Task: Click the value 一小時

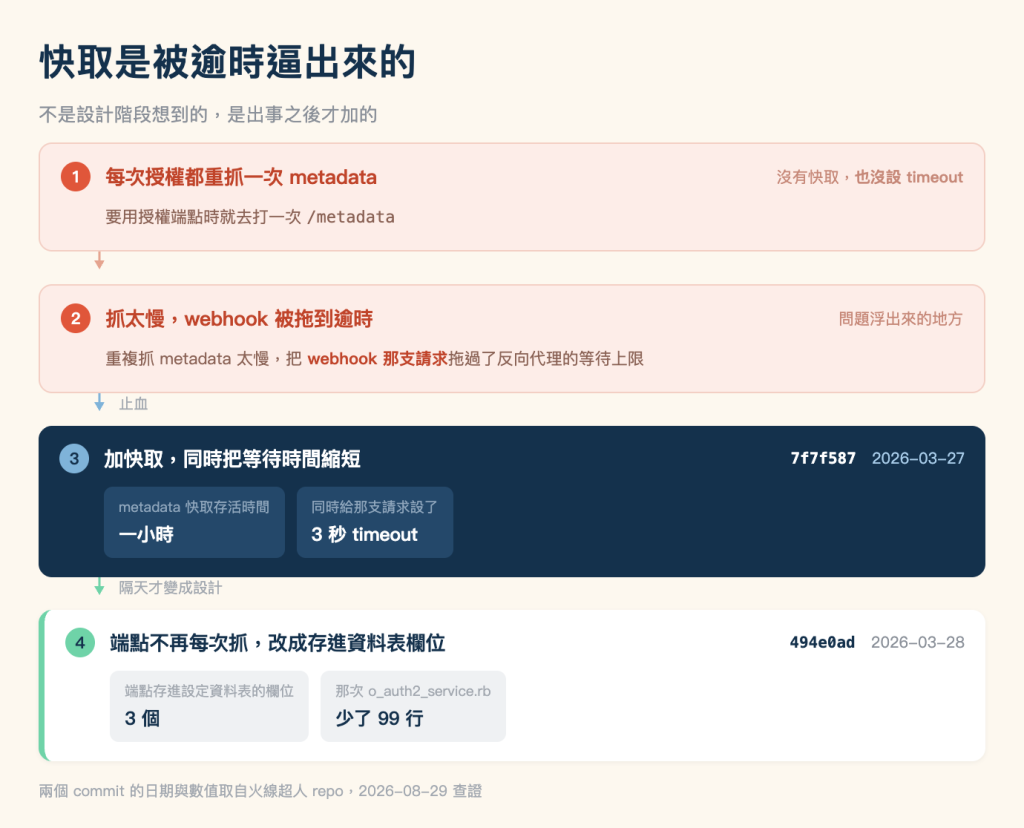Action: click(x=146, y=534)
